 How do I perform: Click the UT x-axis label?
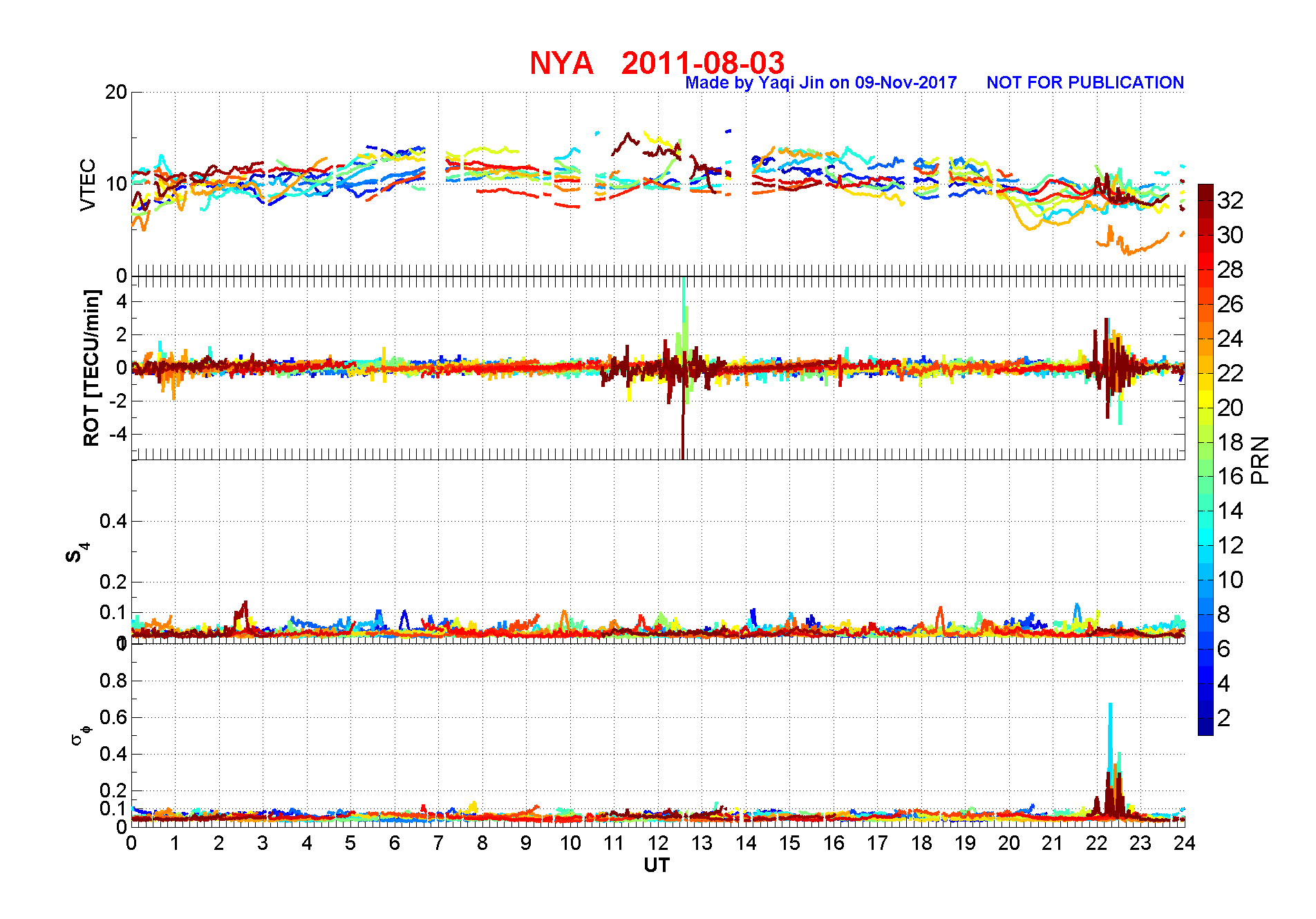657,865
